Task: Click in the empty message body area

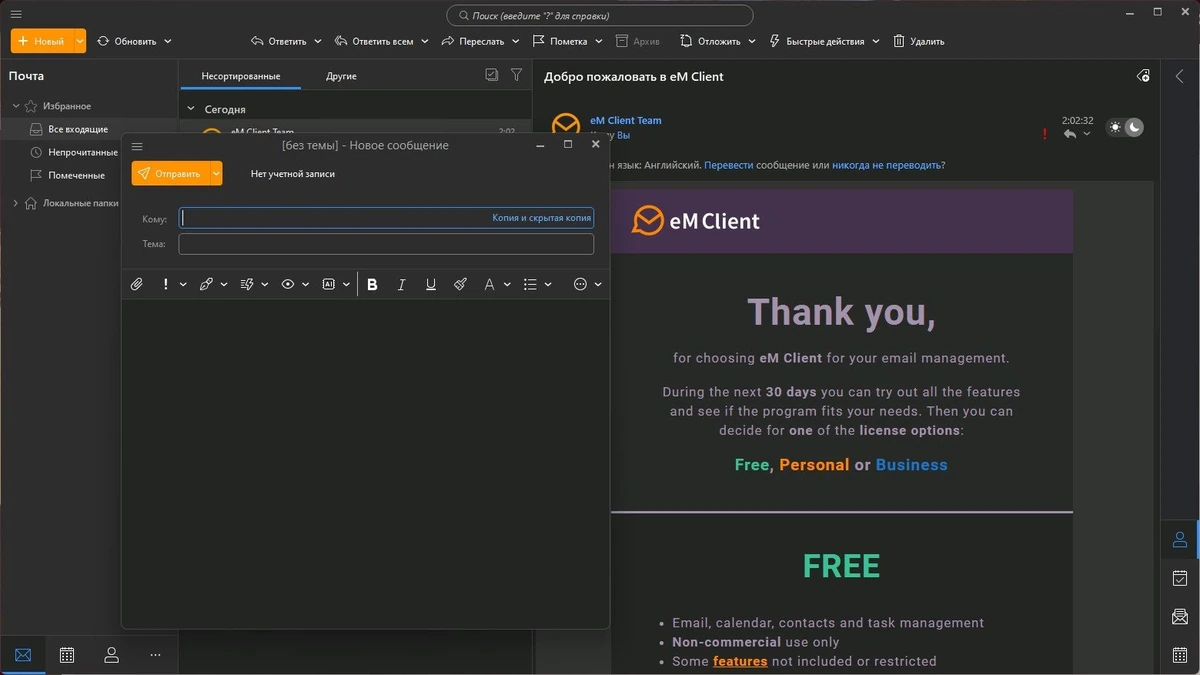Action: point(365,462)
